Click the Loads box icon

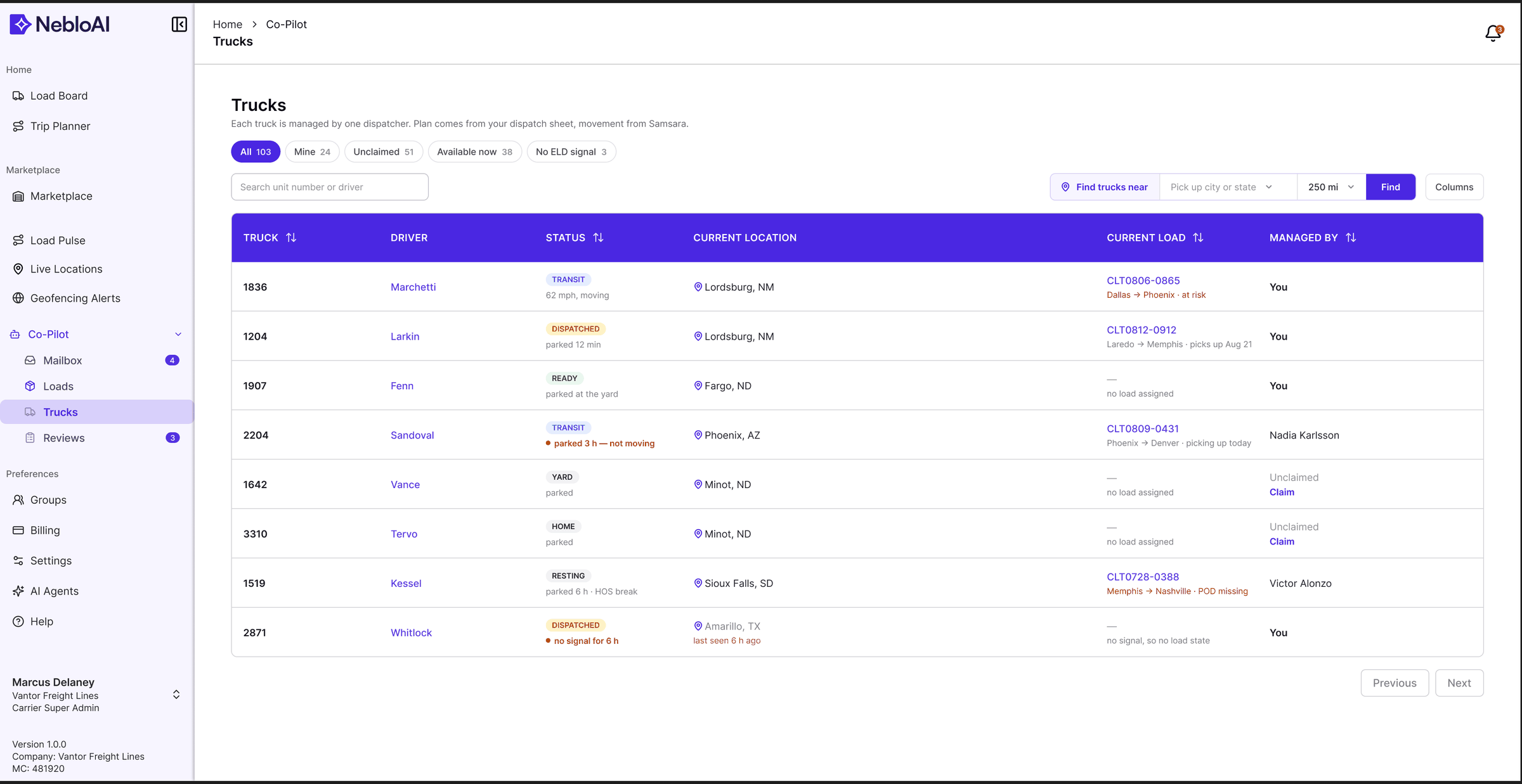pos(30,386)
